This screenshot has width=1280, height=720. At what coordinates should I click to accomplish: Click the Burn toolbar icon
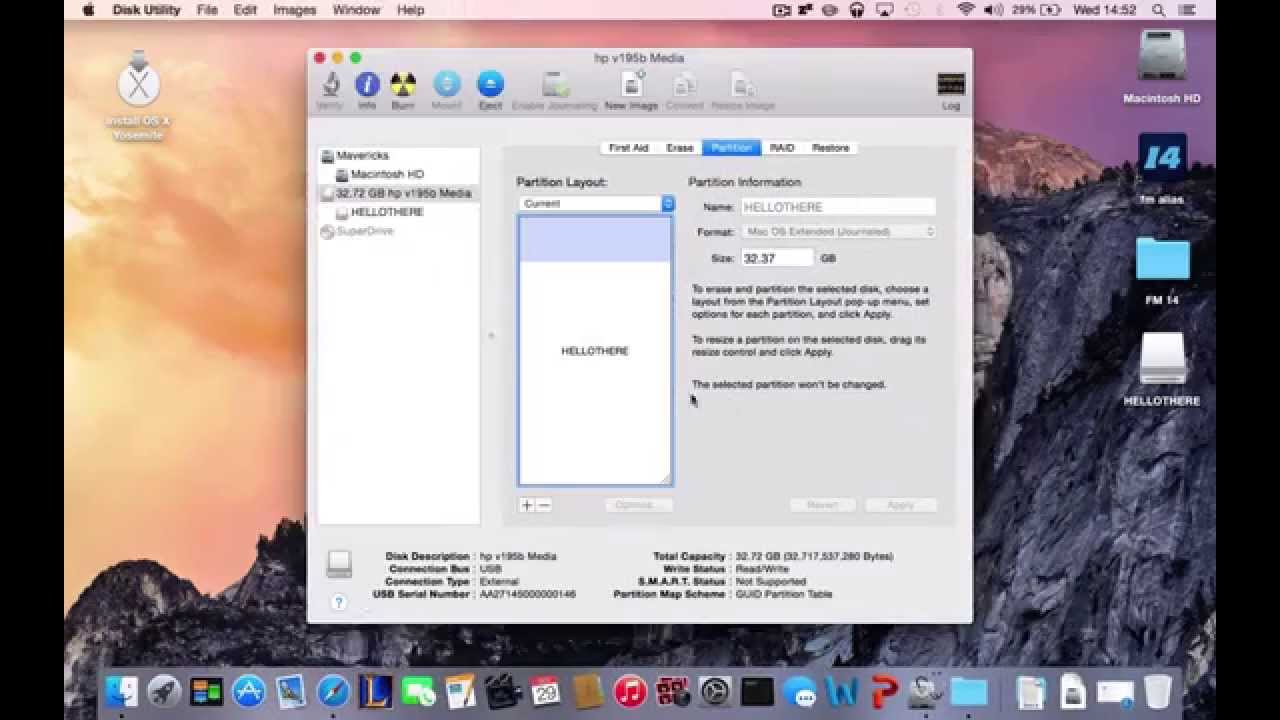click(403, 90)
